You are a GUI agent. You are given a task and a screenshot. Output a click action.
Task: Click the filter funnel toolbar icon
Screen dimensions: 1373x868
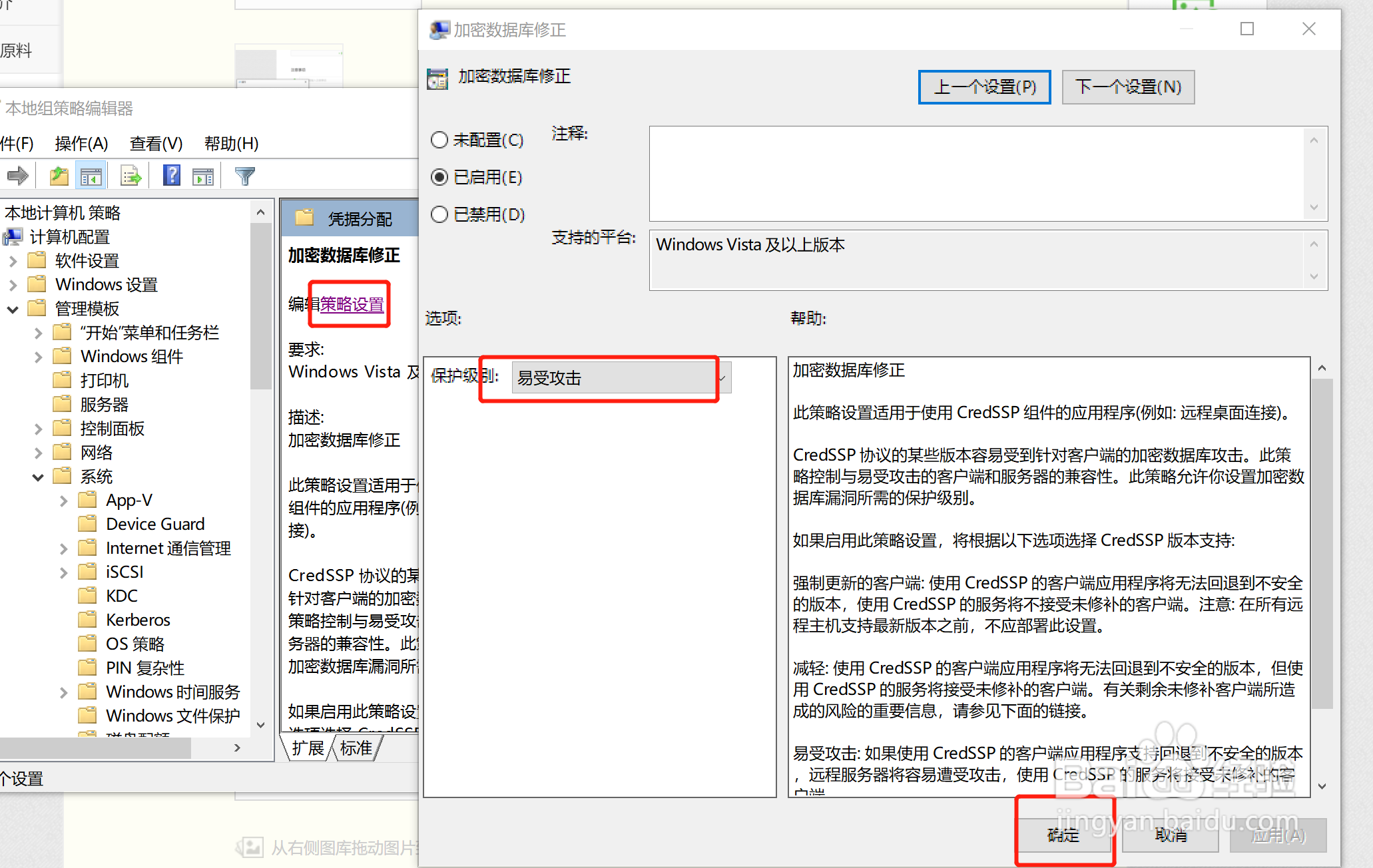(245, 176)
